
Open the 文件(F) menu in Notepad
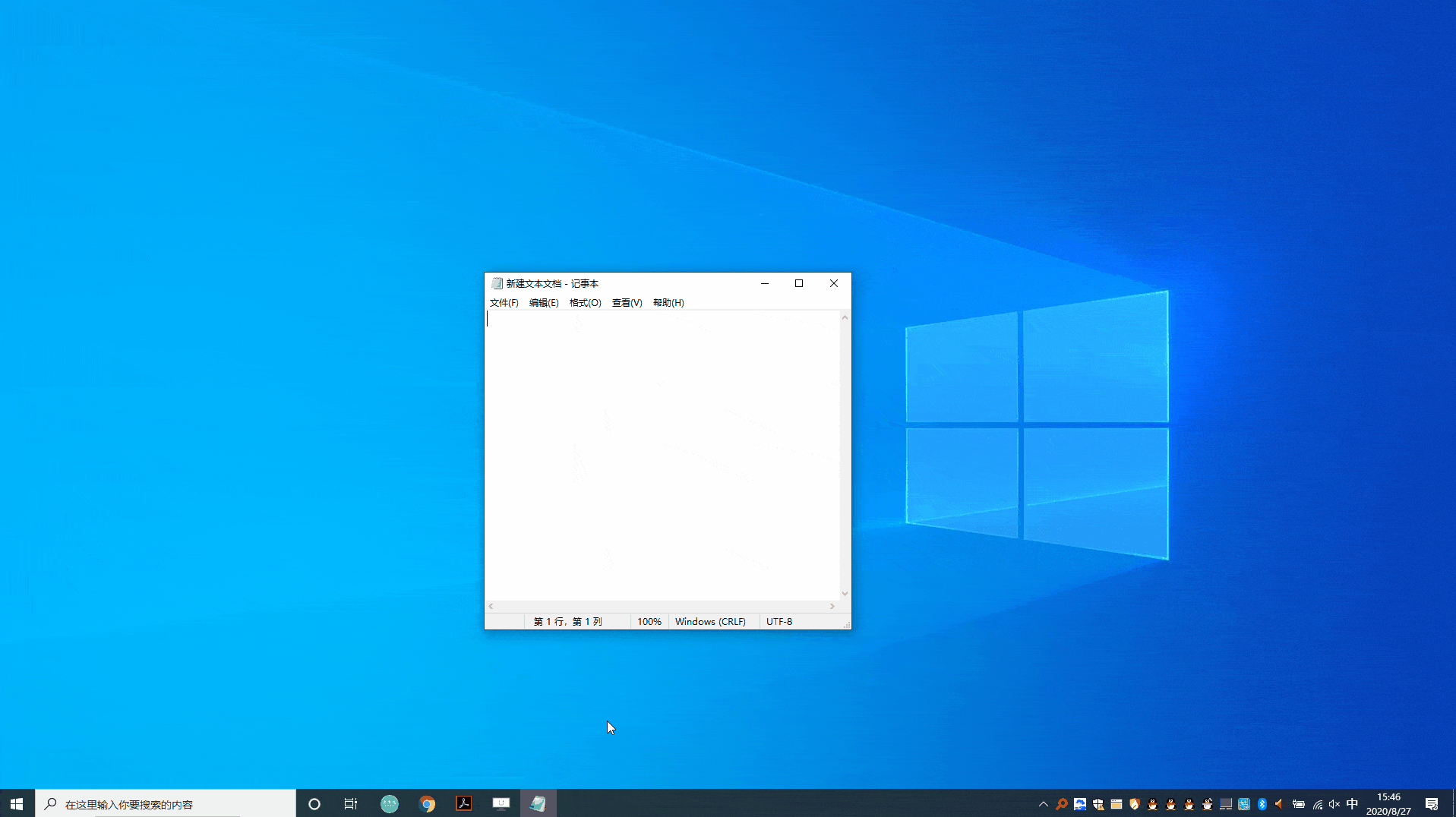[x=504, y=303]
